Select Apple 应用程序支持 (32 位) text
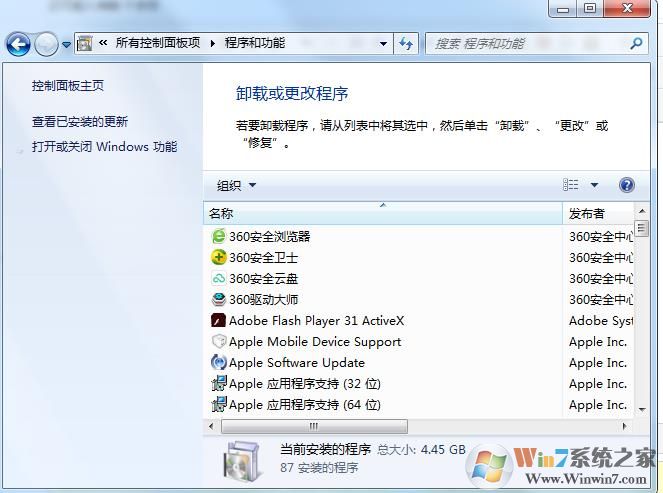Viewport: 663px width, 493px height. point(305,384)
